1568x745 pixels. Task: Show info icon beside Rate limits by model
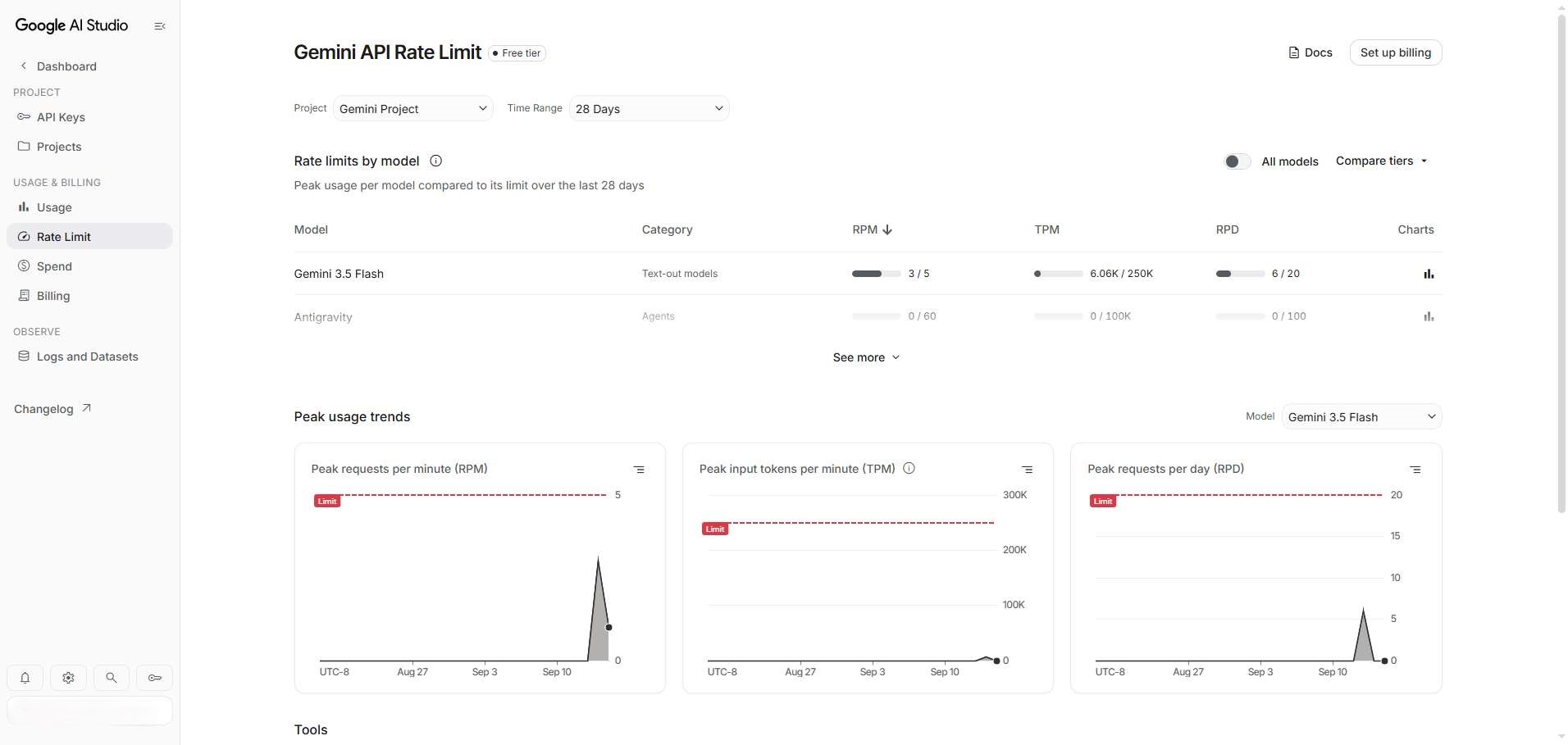pos(436,161)
